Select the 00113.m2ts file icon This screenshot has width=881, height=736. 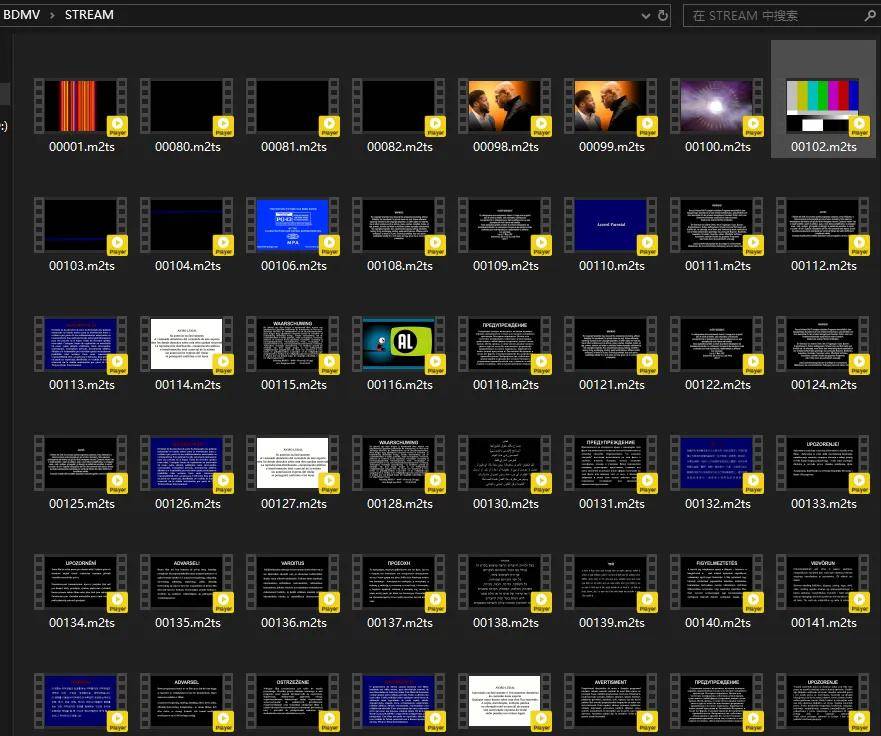[x=81, y=344]
